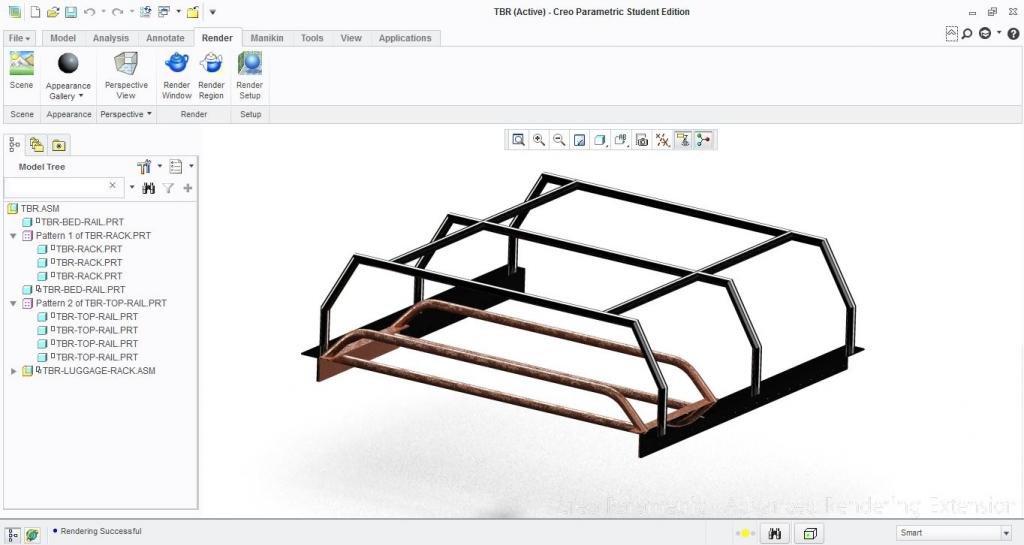Switch to the Annotate ribbon tab
1024x545 pixels.
pos(165,38)
